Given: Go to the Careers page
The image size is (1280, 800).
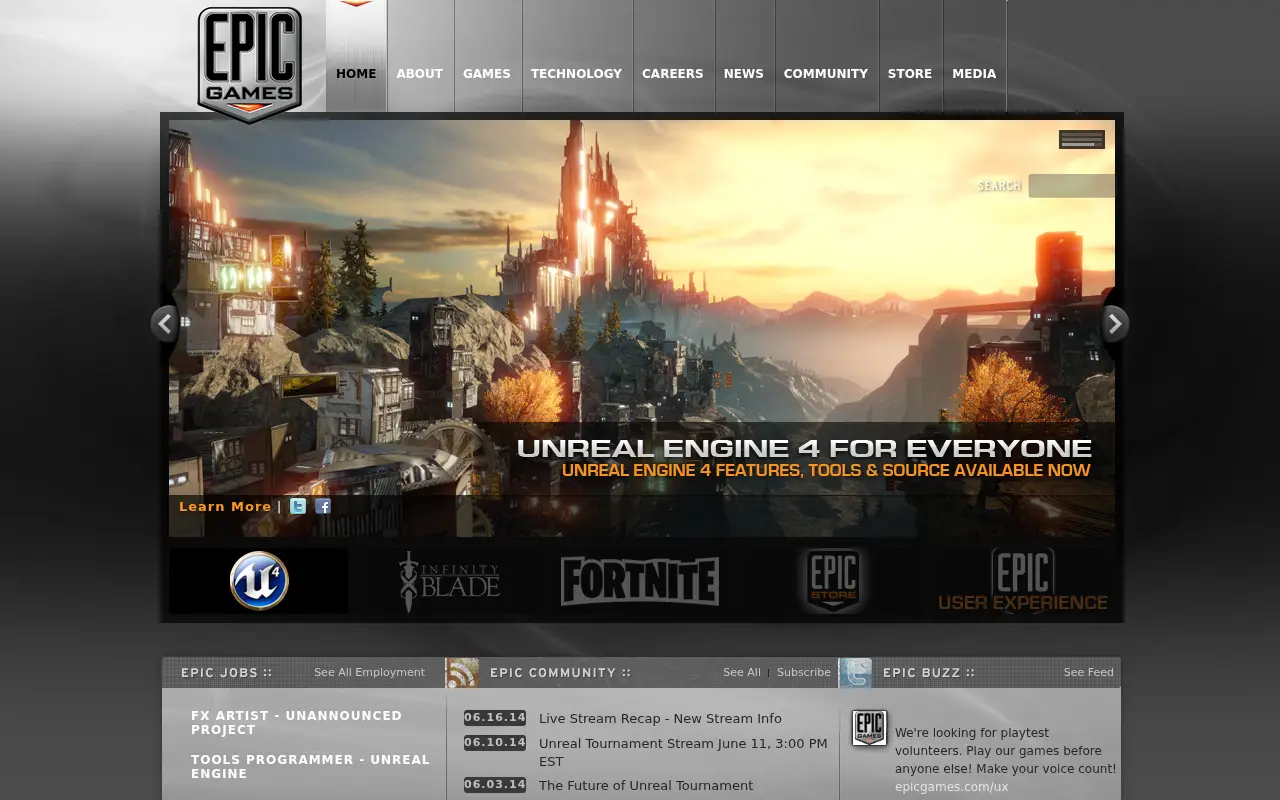Looking at the screenshot, I should pyautogui.click(x=673, y=74).
